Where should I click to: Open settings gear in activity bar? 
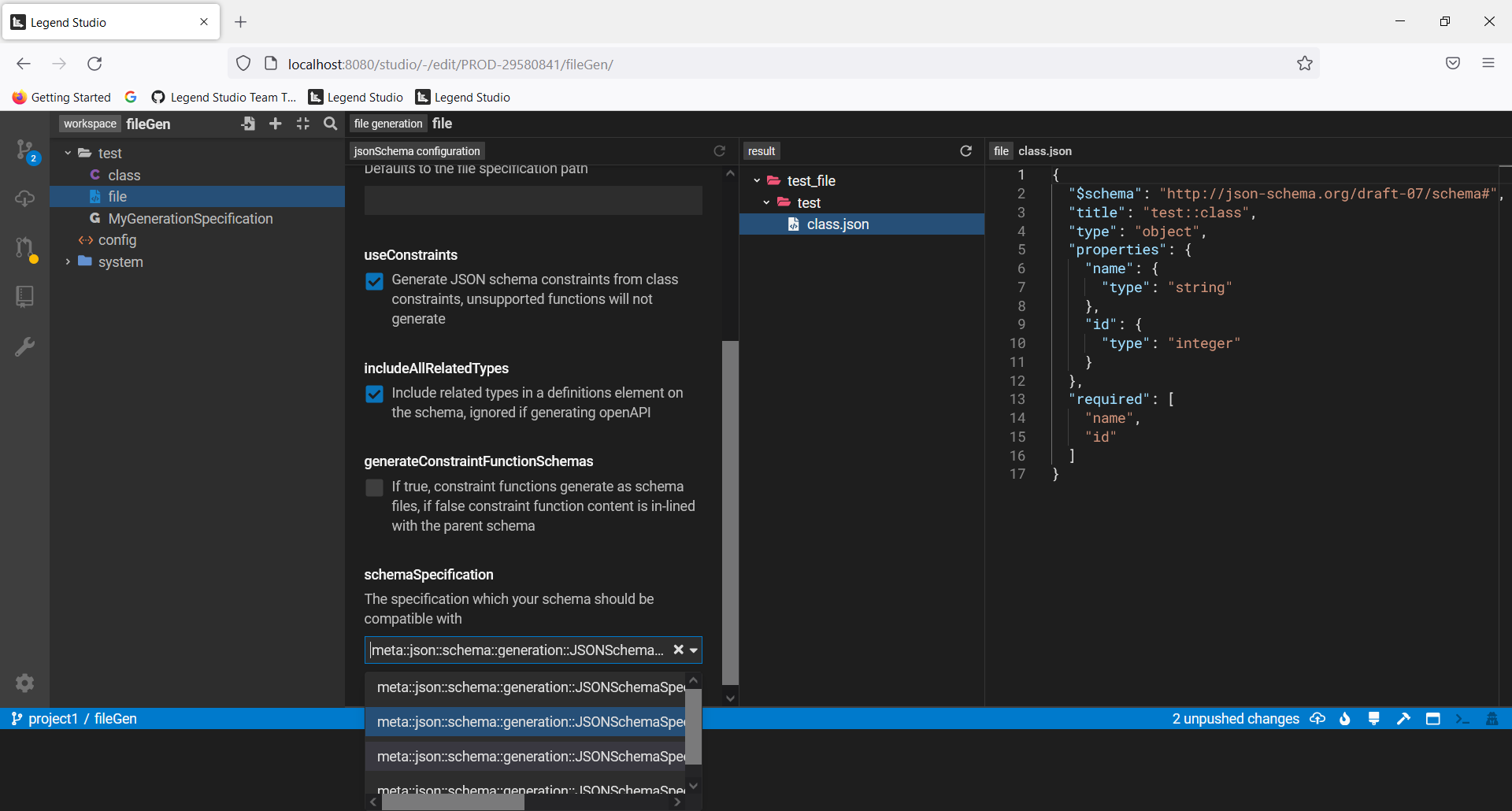click(x=25, y=683)
